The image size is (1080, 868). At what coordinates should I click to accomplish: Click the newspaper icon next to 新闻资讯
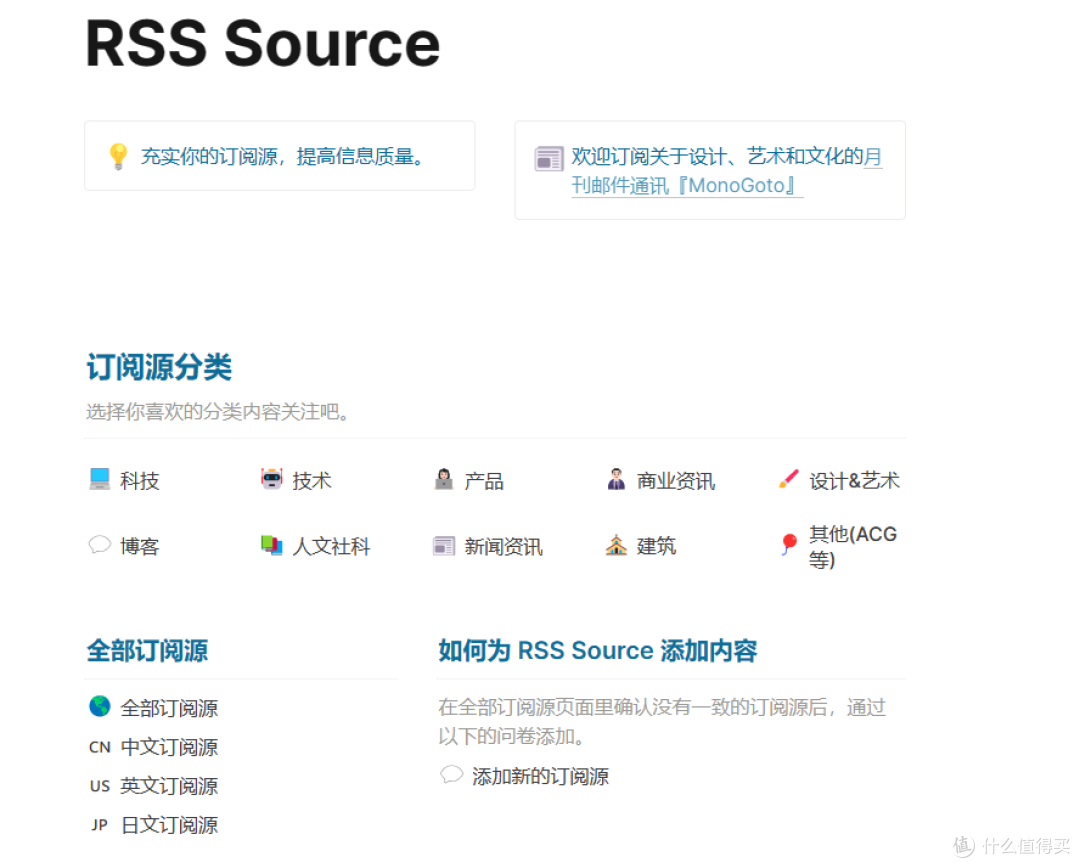443,545
